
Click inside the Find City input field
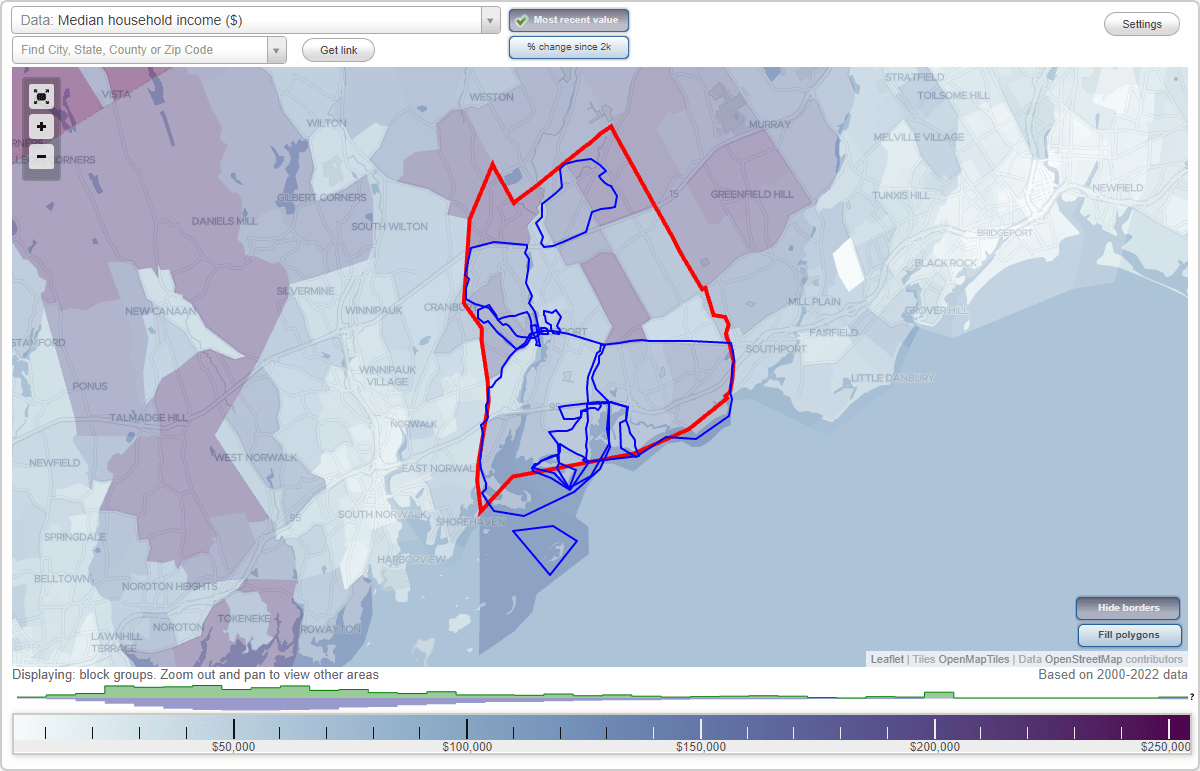click(x=140, y=49)
